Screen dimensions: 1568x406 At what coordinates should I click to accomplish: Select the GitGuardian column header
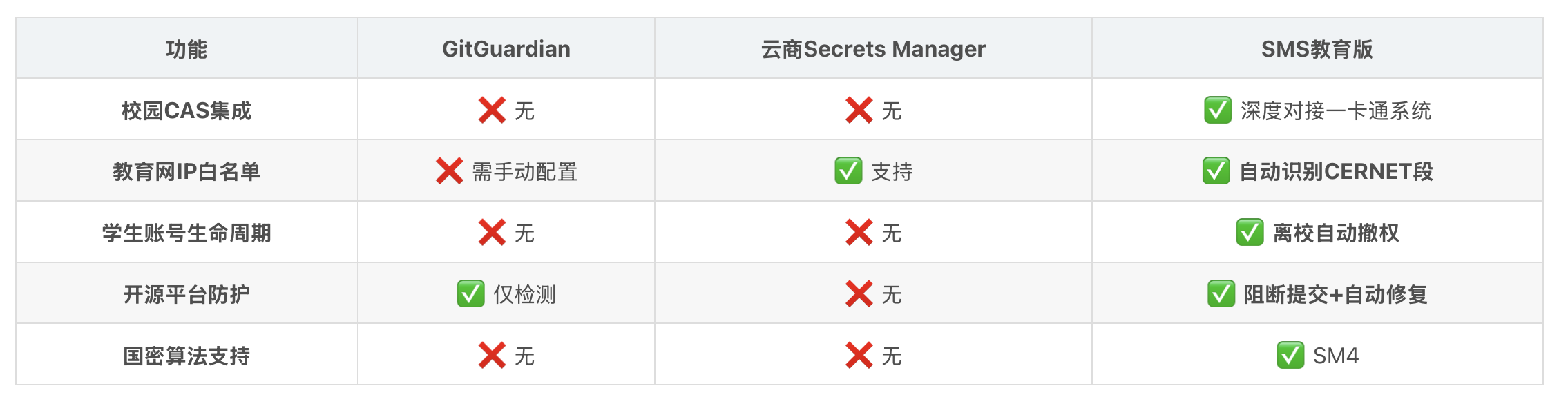coord(506,48)
